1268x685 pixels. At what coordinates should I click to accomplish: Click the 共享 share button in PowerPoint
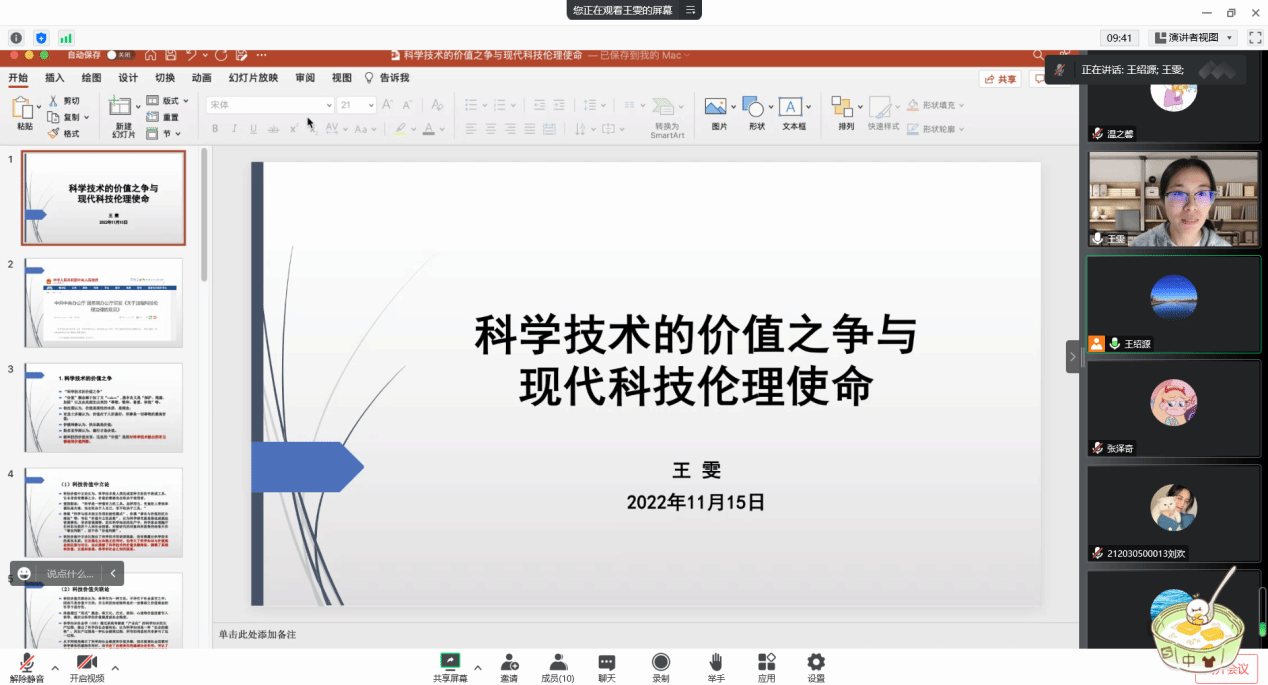point(1000,79)
